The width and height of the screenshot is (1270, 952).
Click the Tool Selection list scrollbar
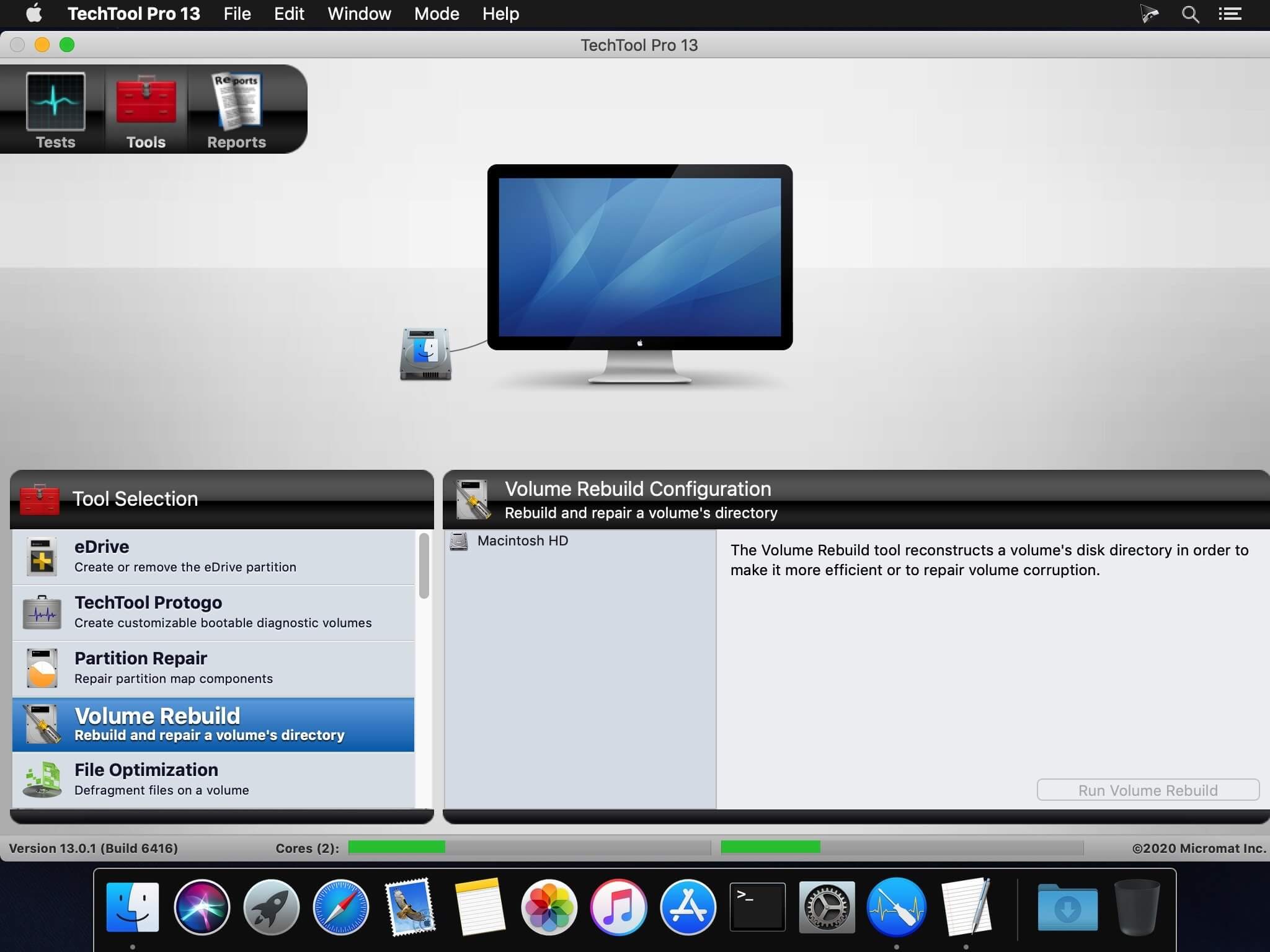click(x=424, y=566)
